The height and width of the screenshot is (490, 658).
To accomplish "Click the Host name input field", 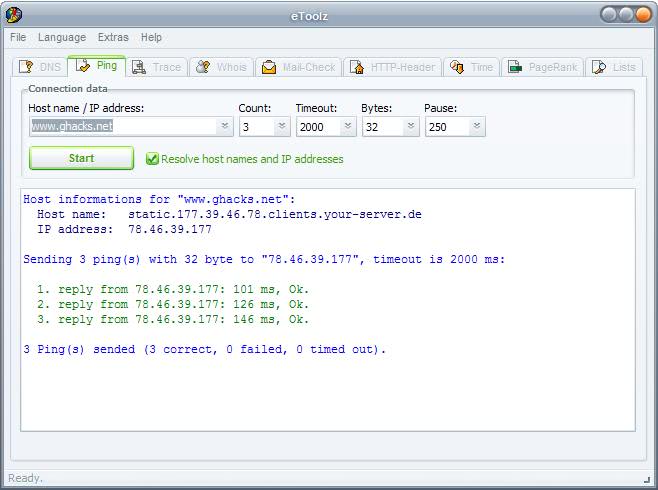I will click(x=122, y=127).
